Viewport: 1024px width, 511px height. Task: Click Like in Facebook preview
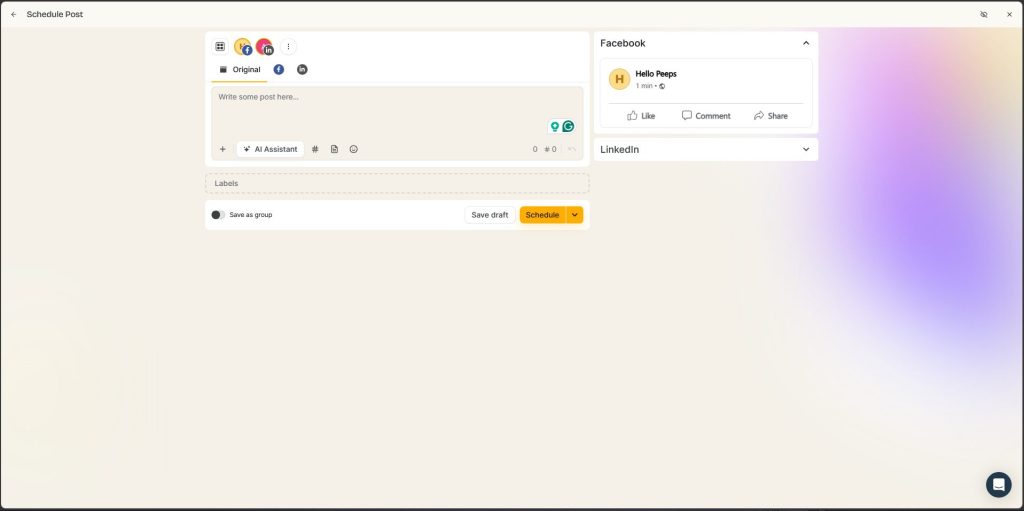point(641,116)
